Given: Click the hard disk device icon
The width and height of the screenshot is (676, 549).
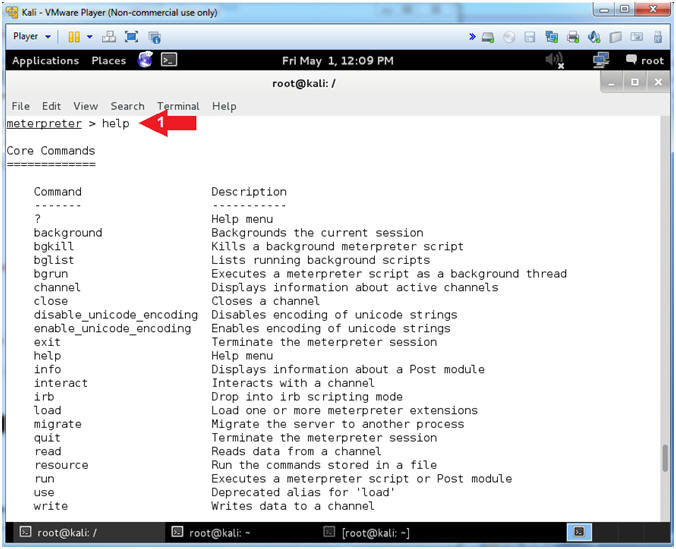Looking at the screenshot, I should (488, 38).
